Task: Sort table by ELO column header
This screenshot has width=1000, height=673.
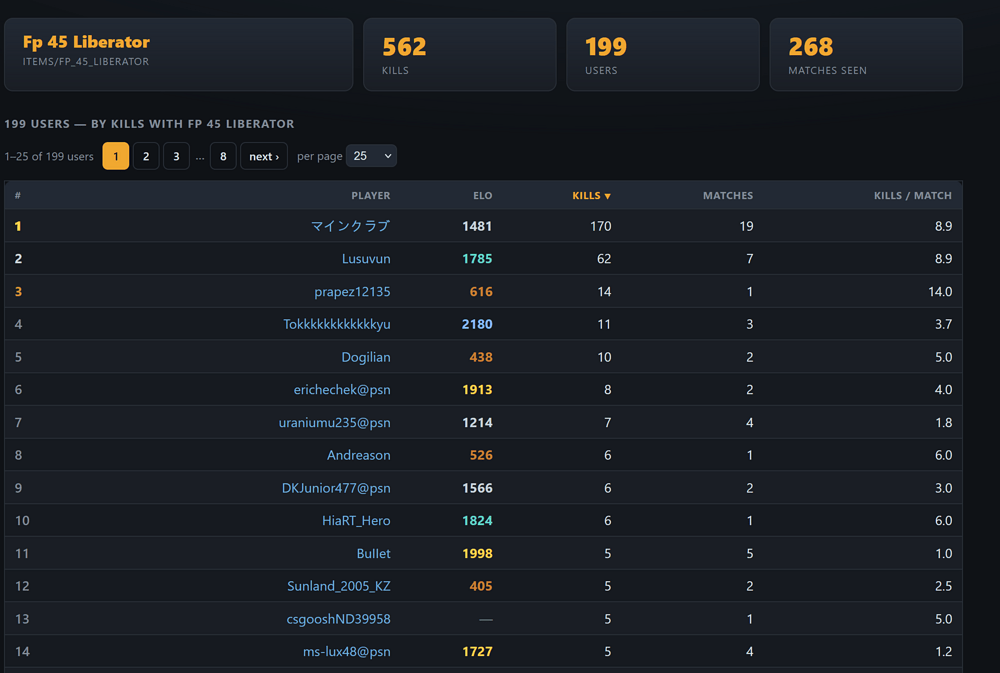Action: [x=482, y=196]
